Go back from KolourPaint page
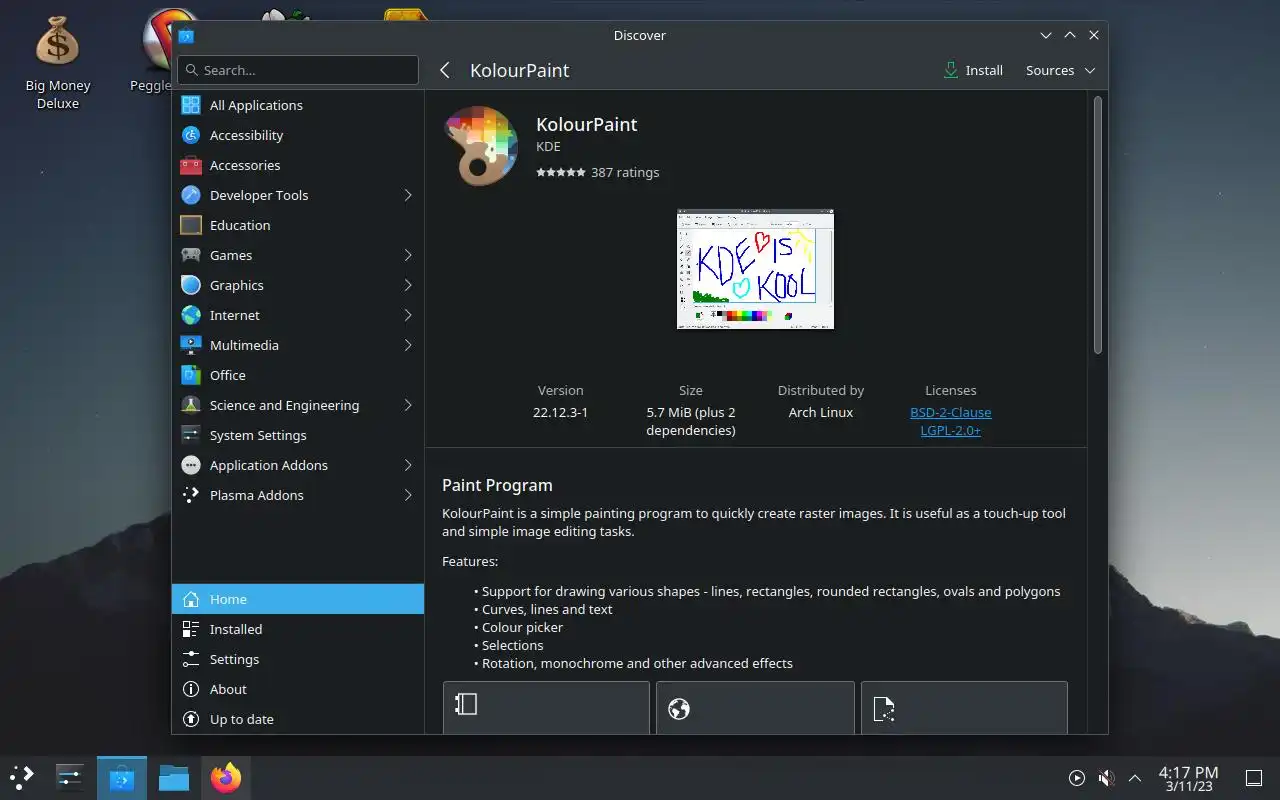 (445, 70)
